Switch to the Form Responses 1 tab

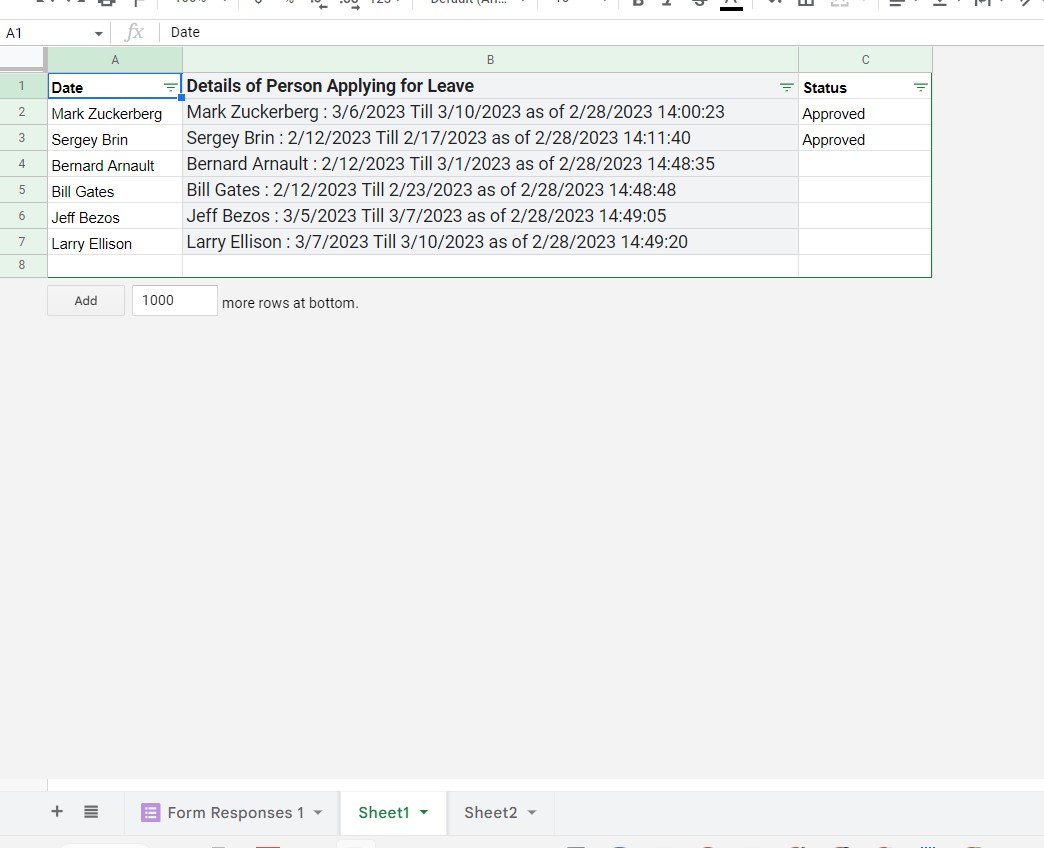[x=232, y=812]
